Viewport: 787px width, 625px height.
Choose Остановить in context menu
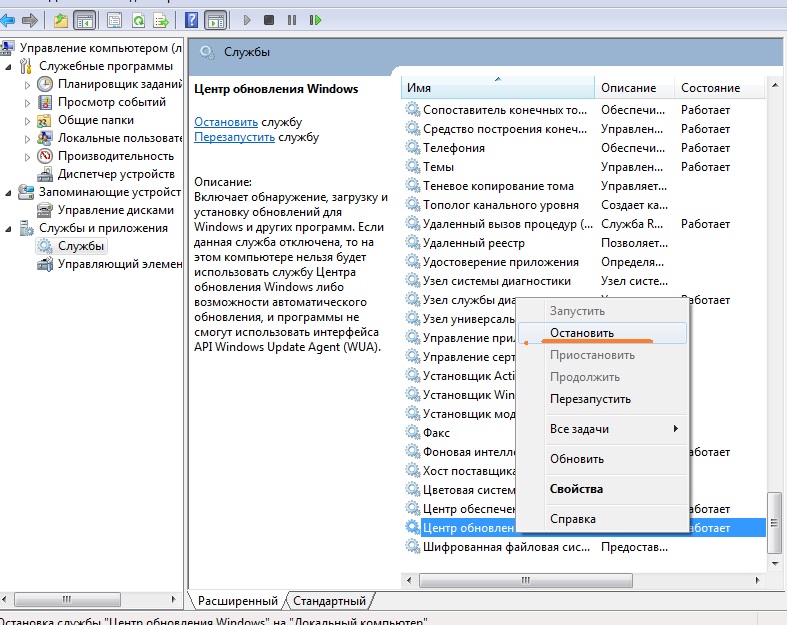tap(602, 333)
